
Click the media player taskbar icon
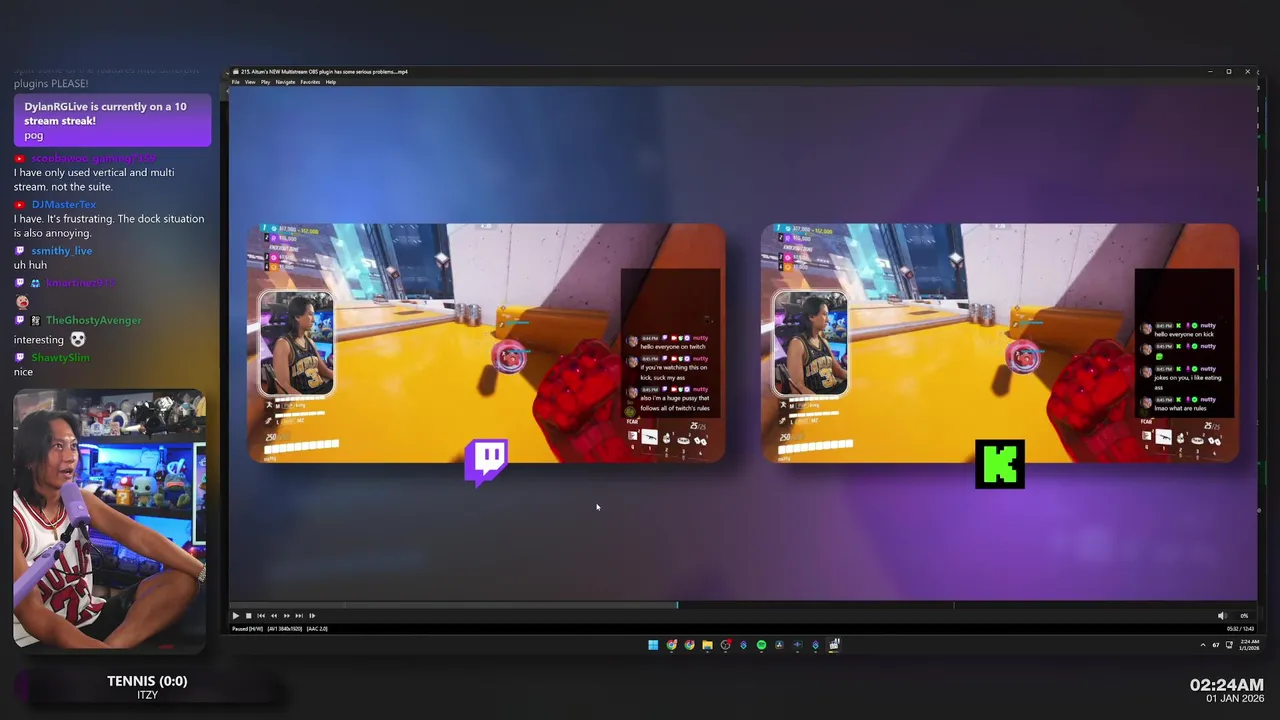[834, 645]
